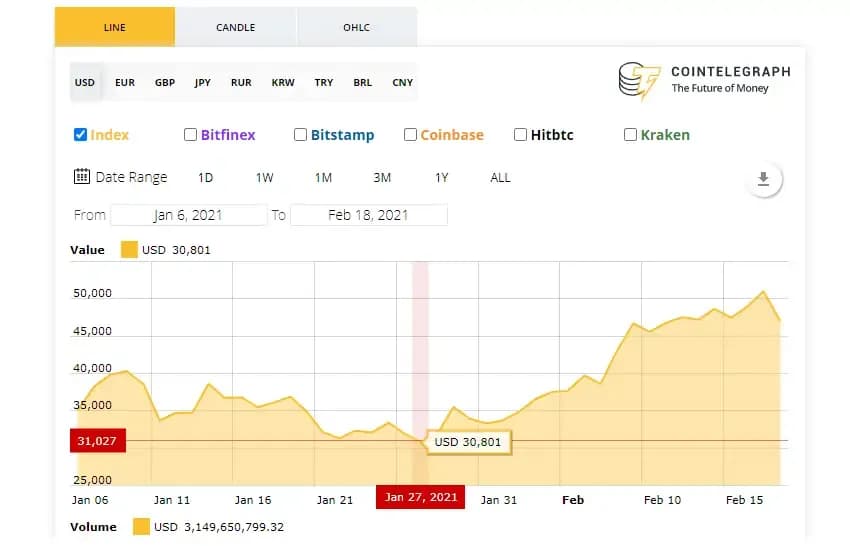Check the Kraken exchange box
The image size is (850, 546).
(x=630, y=134)
